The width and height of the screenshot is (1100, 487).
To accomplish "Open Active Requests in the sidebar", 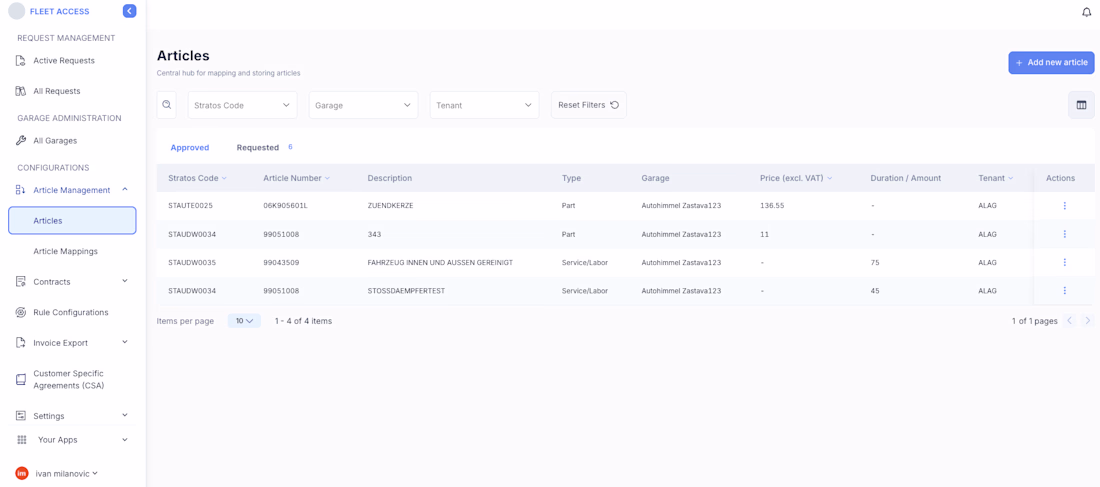I will point(64,61).
